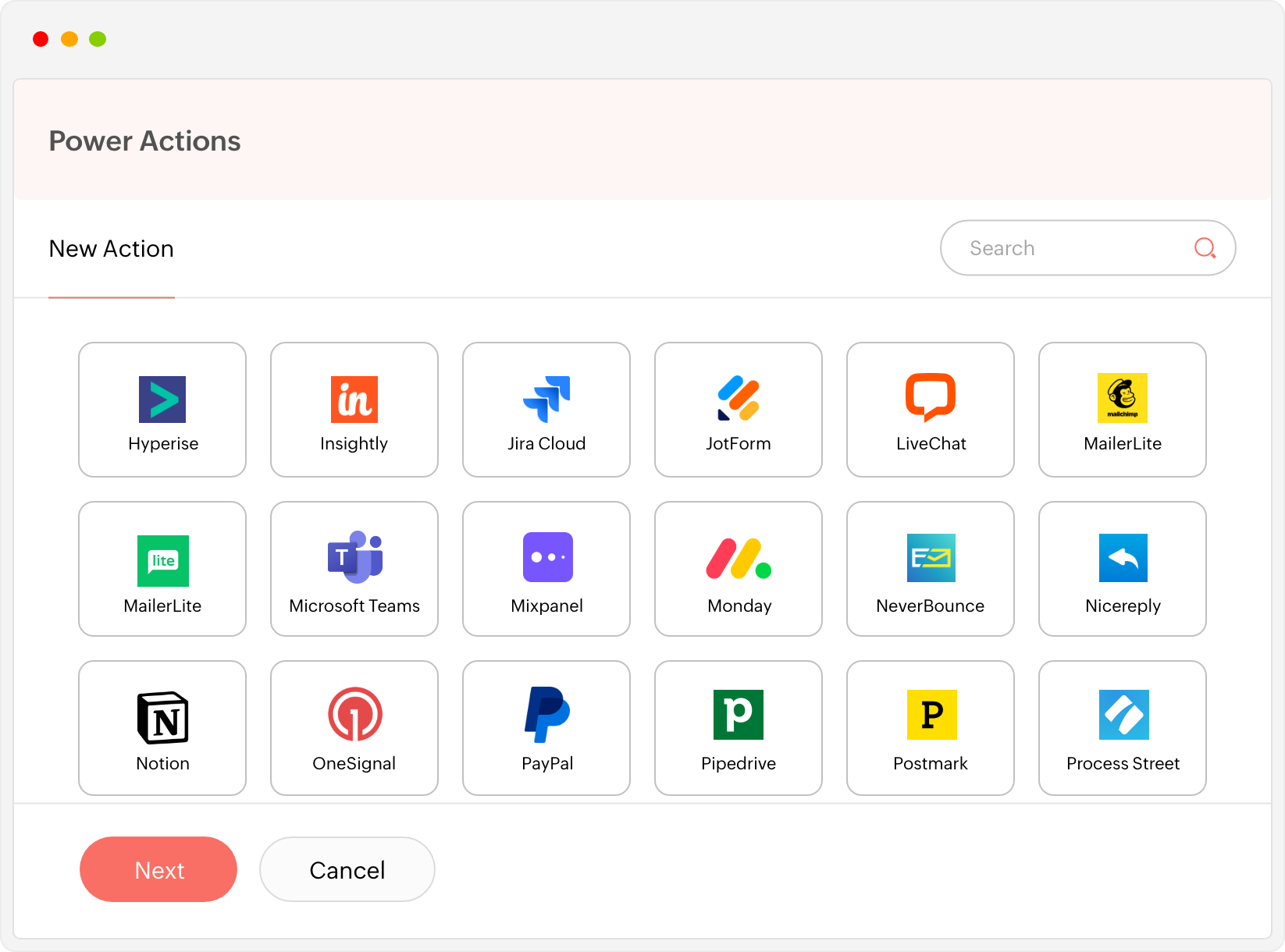Click the "Monday" label text

739,606
